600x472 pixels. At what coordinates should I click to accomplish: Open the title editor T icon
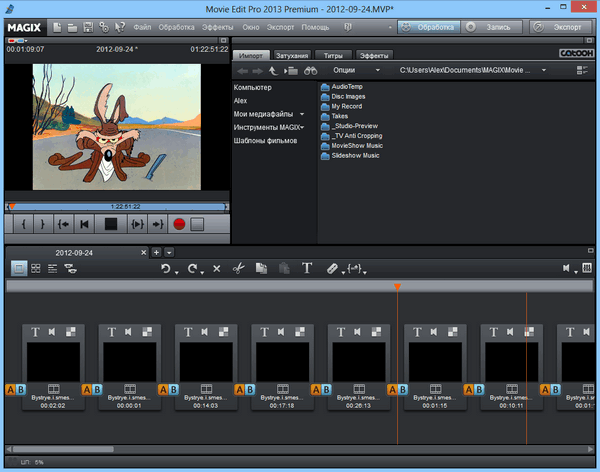pyautogui.click(x=307, y=268)
